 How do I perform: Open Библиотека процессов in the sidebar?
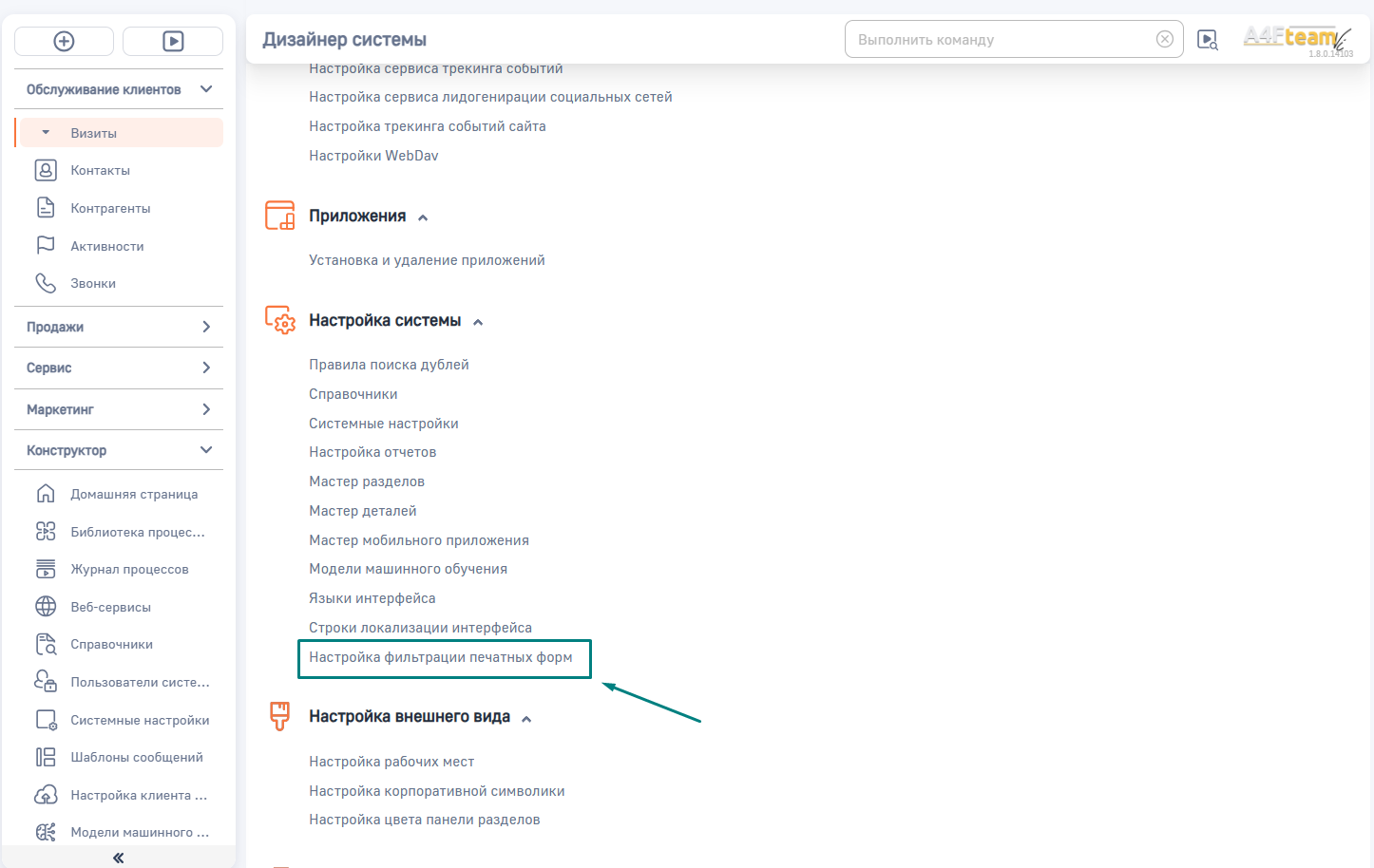[137, 532]
